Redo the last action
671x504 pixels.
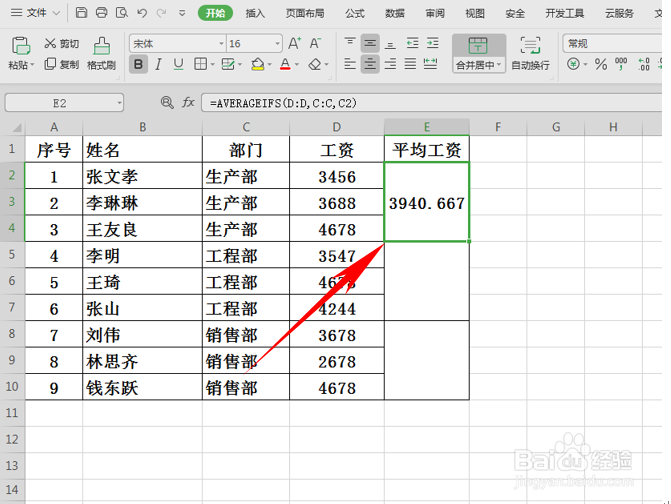pos(161,13)
